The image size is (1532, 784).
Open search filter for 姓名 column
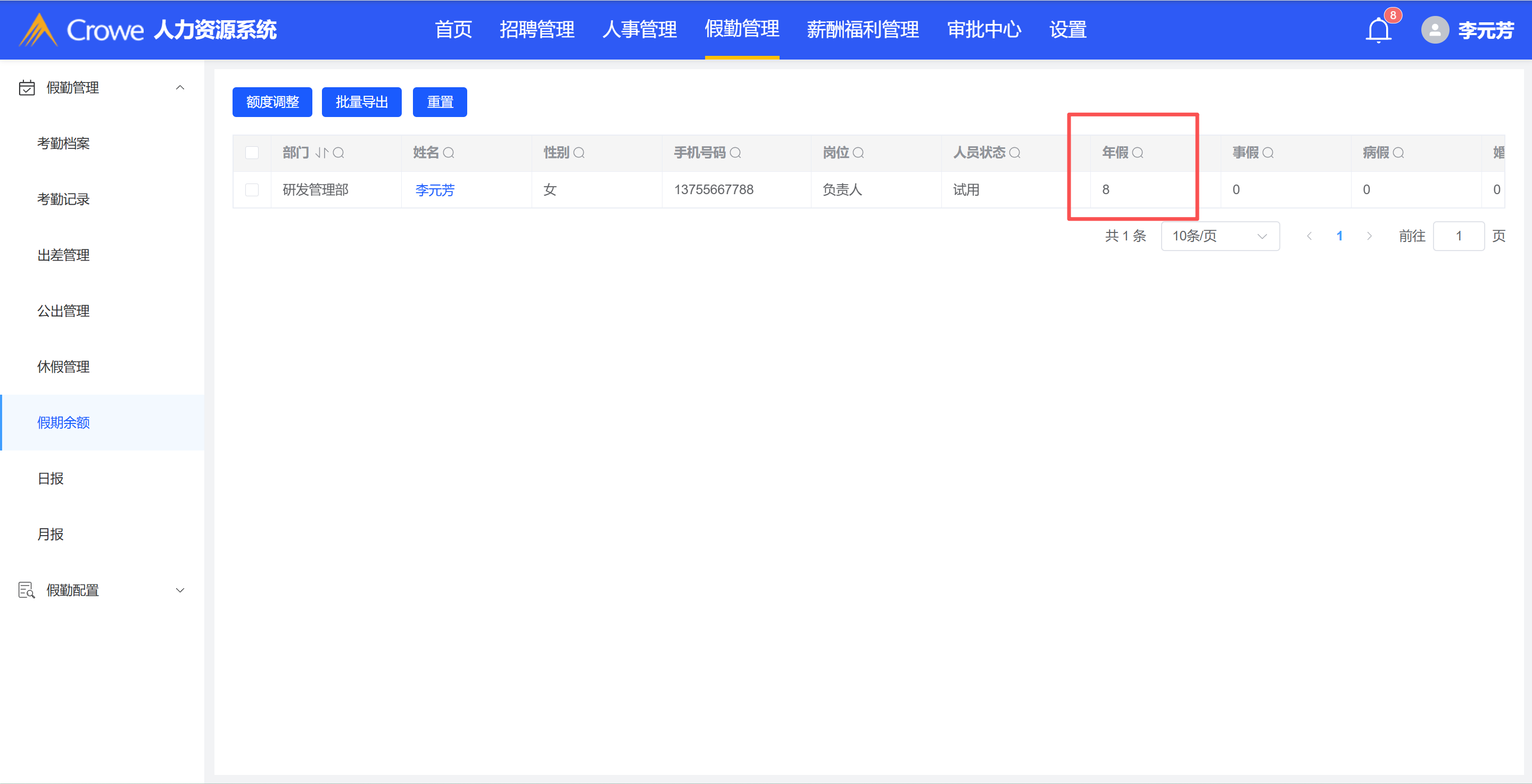click(449, 153)
